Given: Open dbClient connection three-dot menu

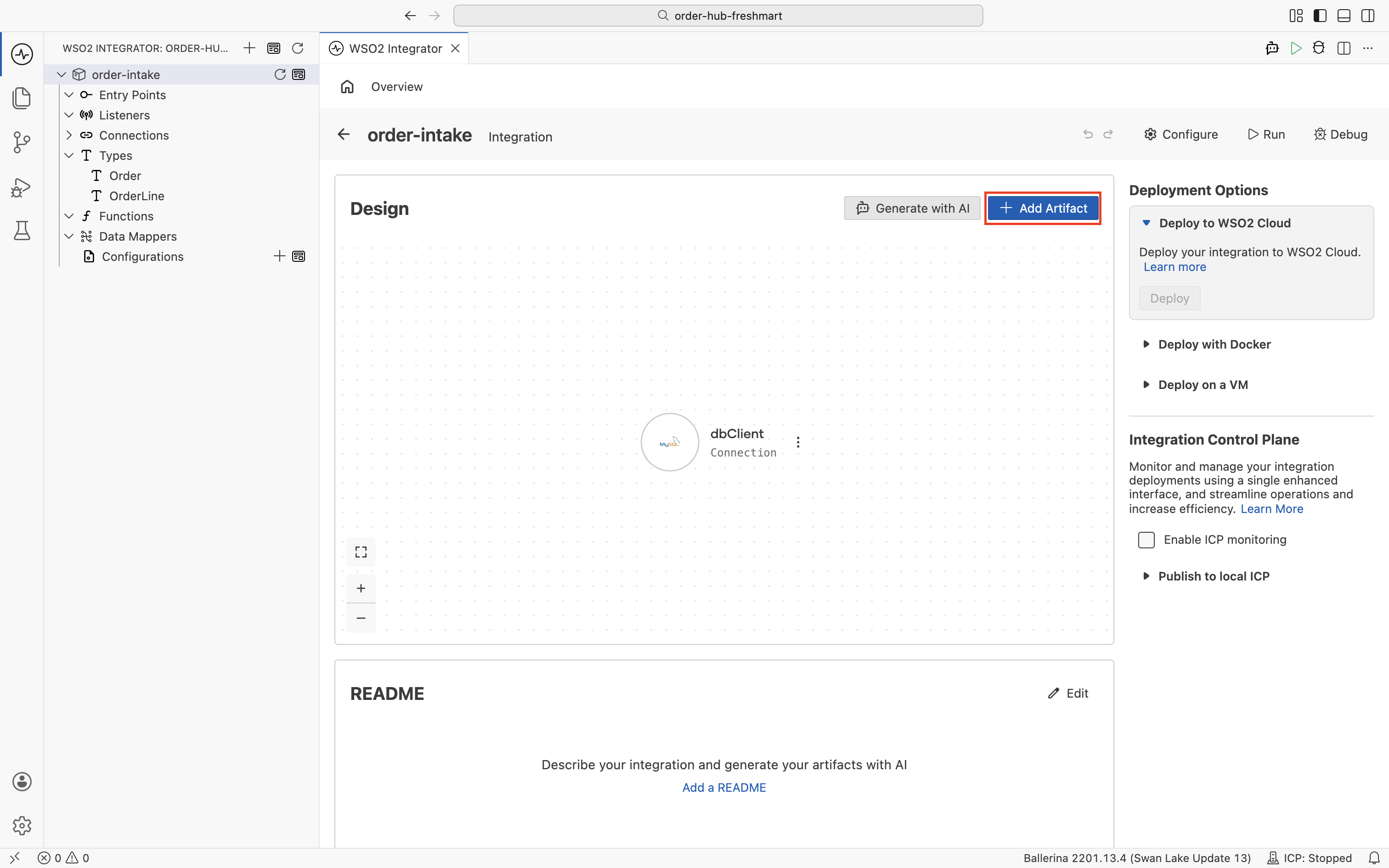Looking at the screenshot, I should (x=798, y=442).
